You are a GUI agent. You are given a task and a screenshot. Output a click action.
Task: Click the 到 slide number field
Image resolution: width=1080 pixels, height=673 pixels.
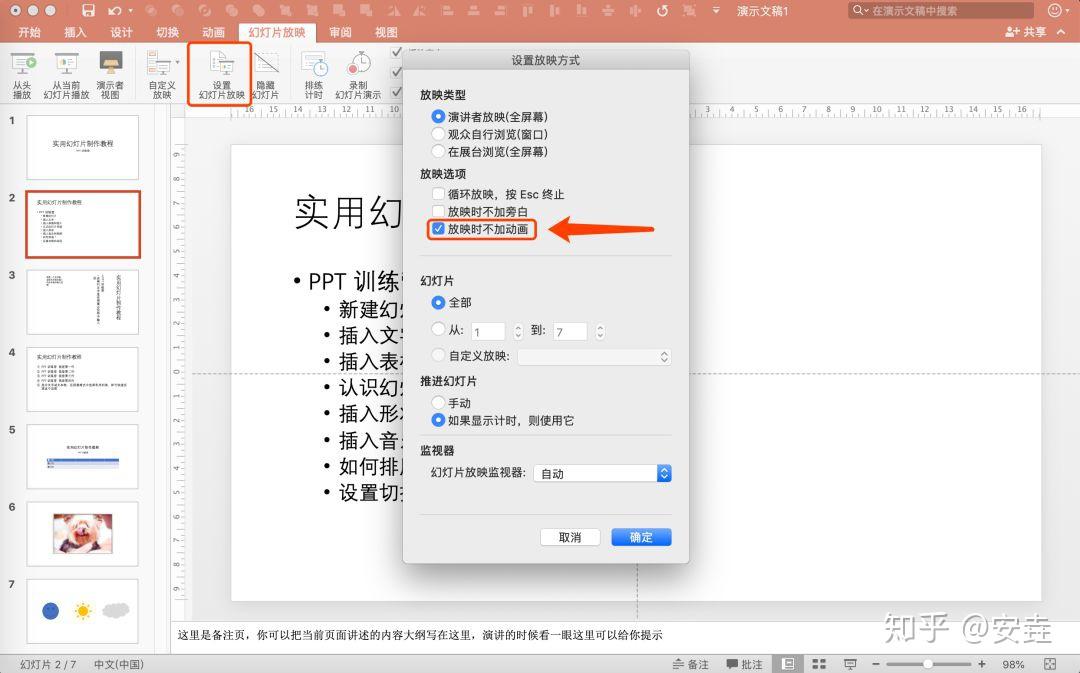[x=570, y=331]
